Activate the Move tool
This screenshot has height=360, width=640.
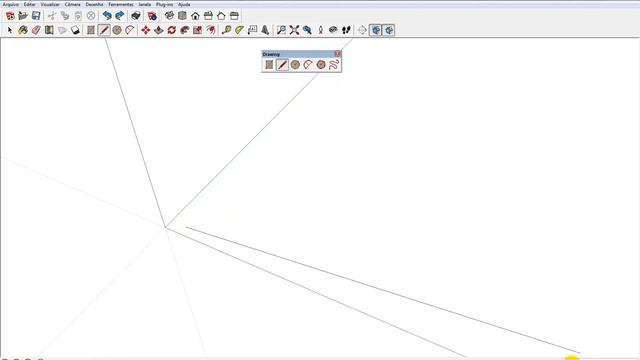[146, 30]
